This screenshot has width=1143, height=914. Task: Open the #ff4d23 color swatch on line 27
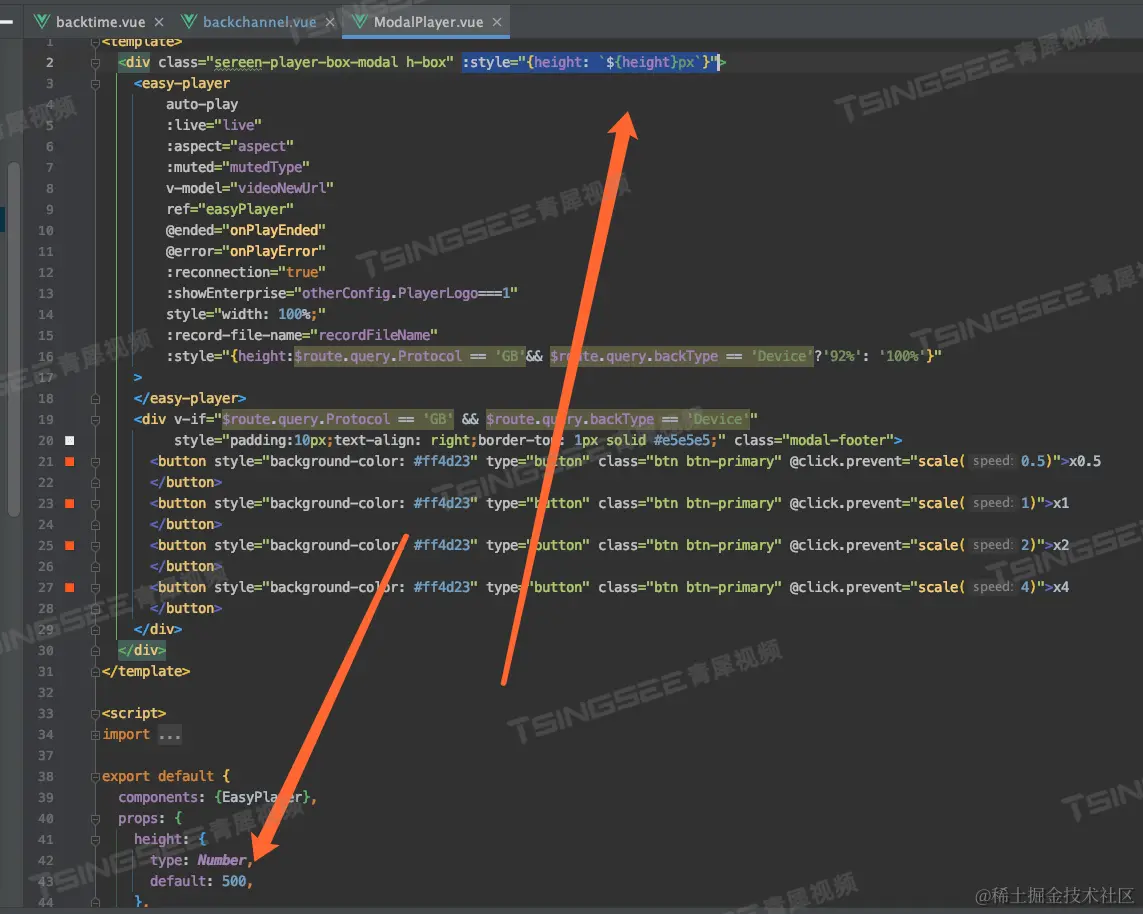(x=70, y=587)
